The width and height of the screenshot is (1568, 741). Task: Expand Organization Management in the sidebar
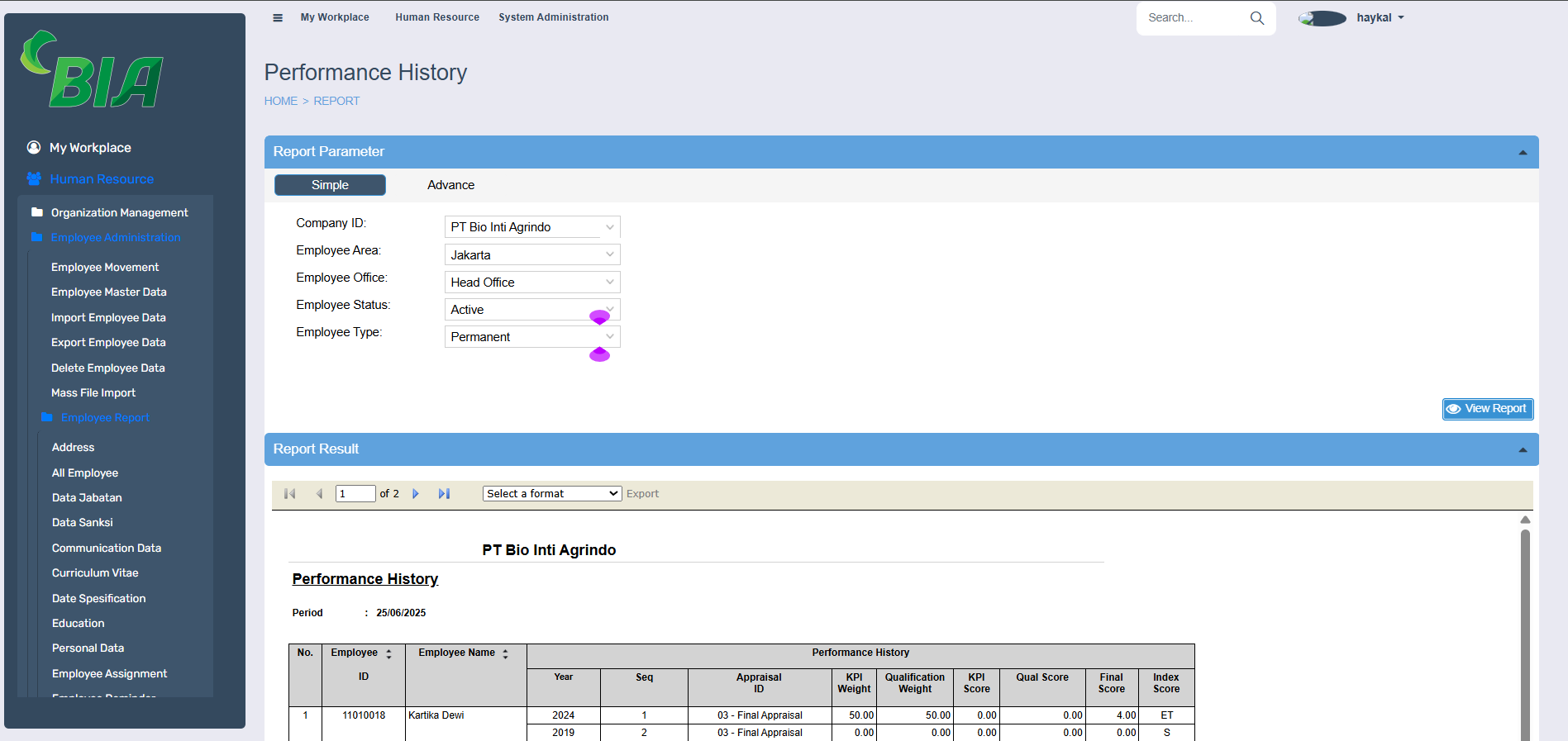(120, 213)
